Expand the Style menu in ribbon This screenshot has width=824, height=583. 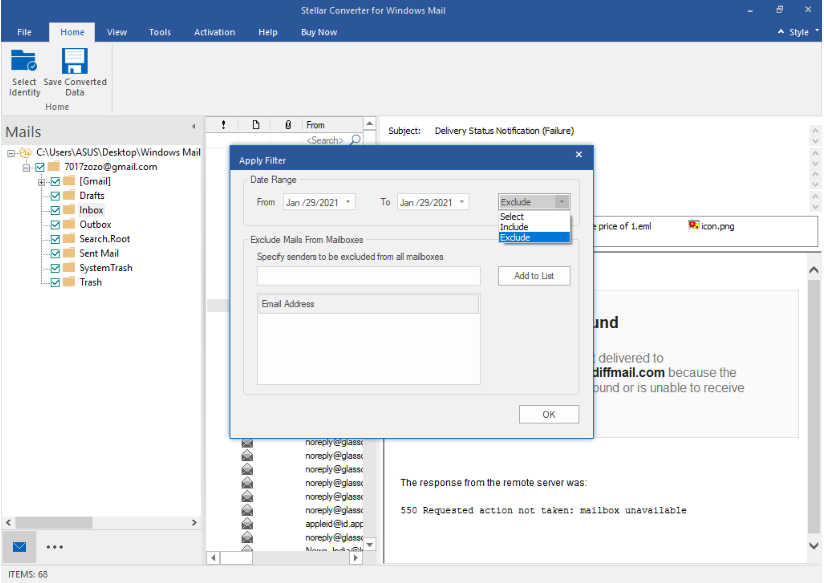click(x=798, y=32)
